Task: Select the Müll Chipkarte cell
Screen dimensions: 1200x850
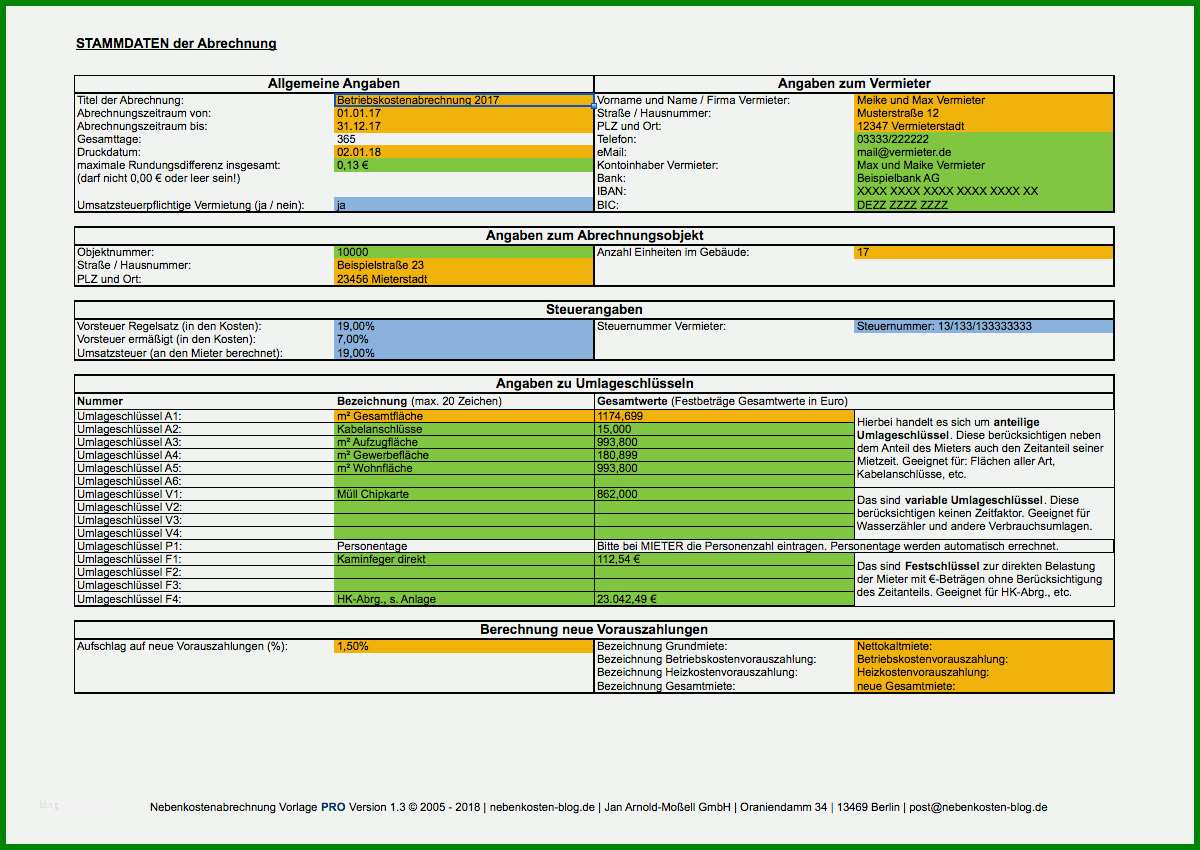Action: (x=464, y=494)
